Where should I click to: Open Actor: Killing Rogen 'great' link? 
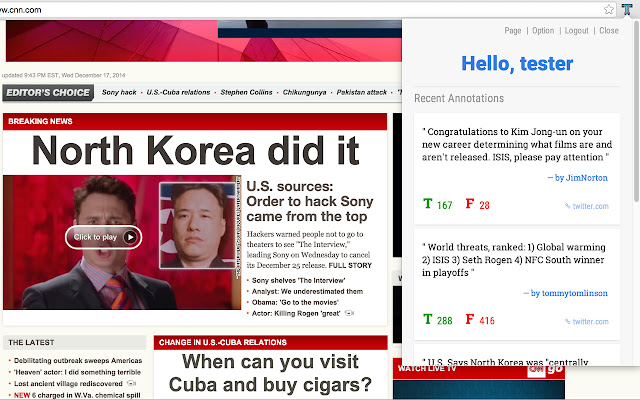[296, 313]
